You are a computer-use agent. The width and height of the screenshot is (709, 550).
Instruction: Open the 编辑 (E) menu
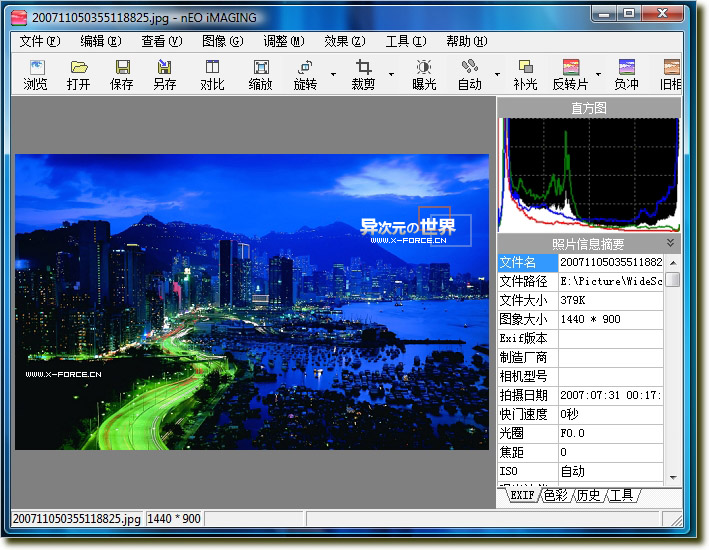100,42
